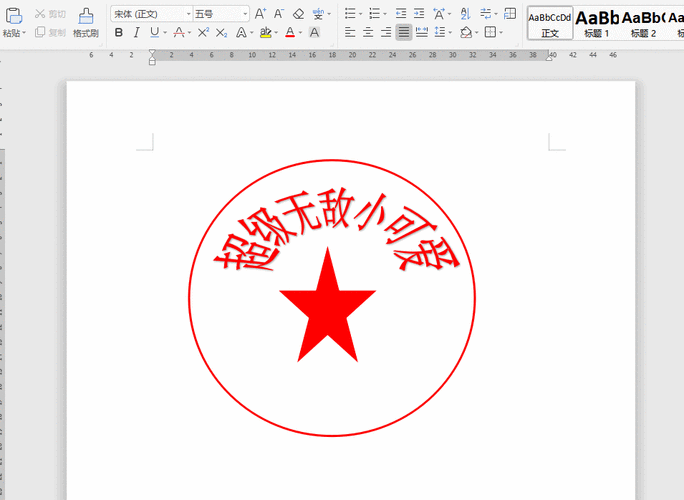Select the 正文 body text style
Viewport: 684px width, 500px height.
coord(550,23)
